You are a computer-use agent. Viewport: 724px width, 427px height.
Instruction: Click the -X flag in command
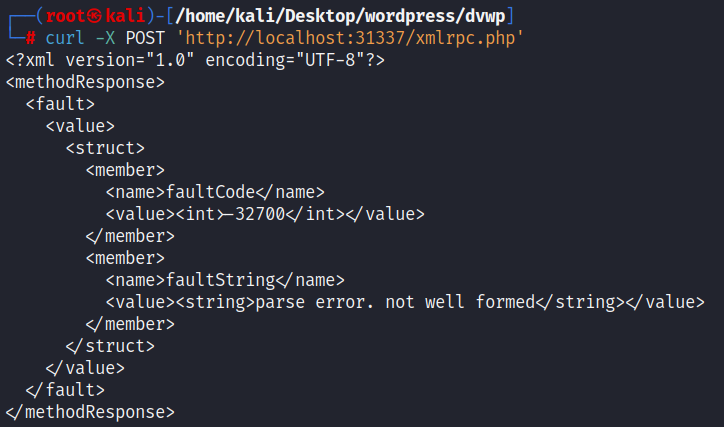point(105,38)
